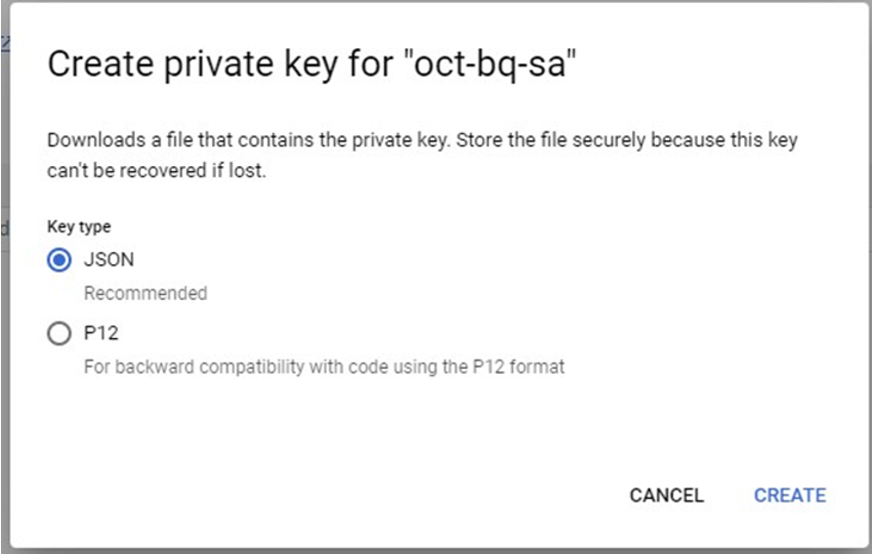Click the CREATE button
The height and width of the screenshot is (555, 873).
click(x=789, y=496)
